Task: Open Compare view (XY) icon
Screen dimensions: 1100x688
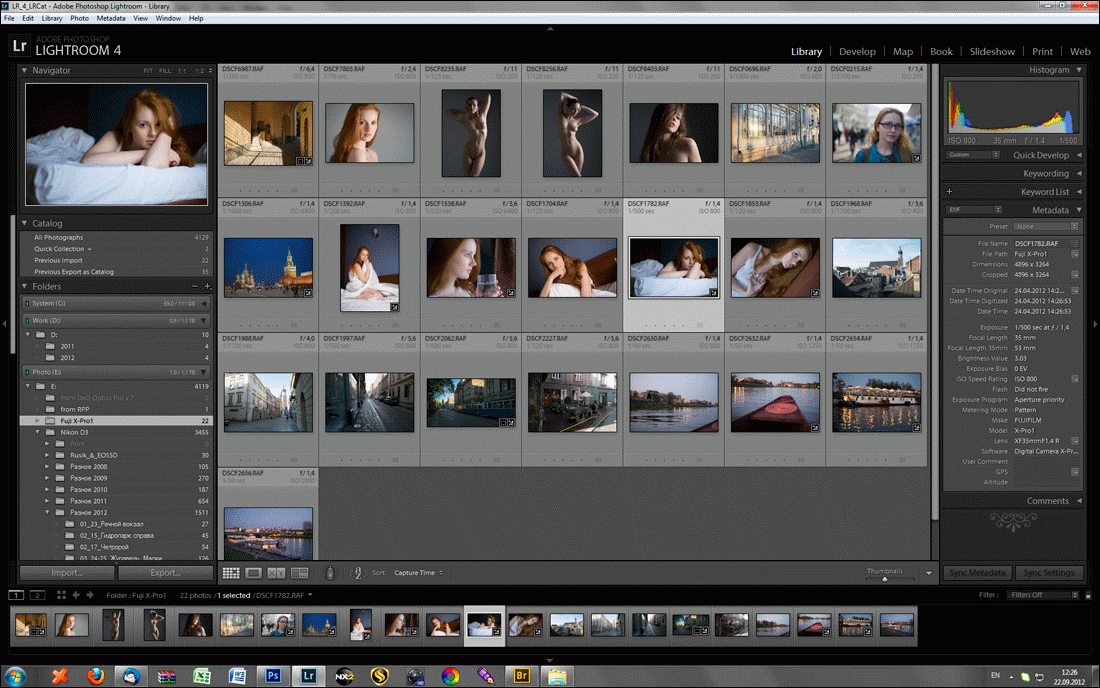Action: [x=277, y=573]
